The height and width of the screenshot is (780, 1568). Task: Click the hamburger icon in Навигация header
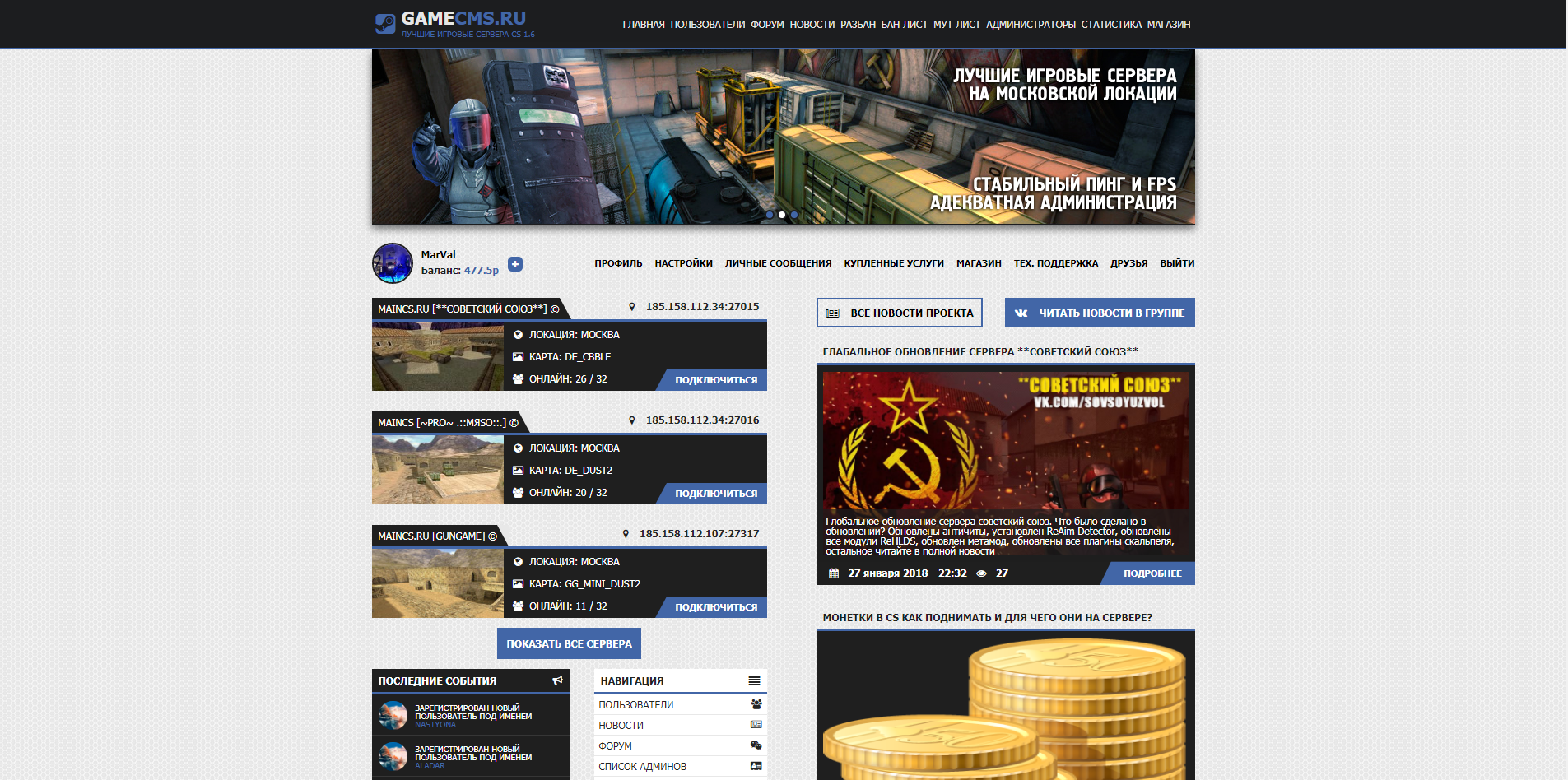point(754,680)
